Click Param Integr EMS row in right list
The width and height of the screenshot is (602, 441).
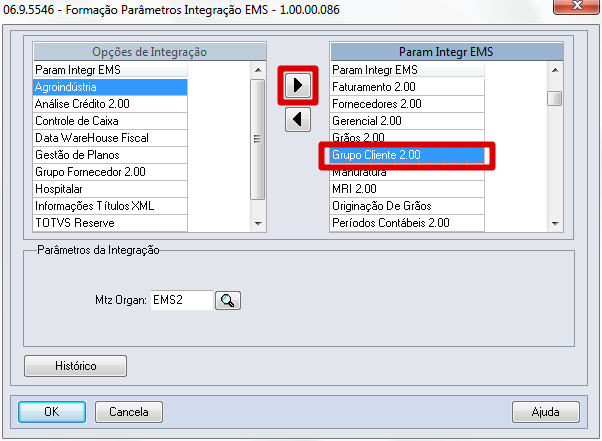click(407, 70)
